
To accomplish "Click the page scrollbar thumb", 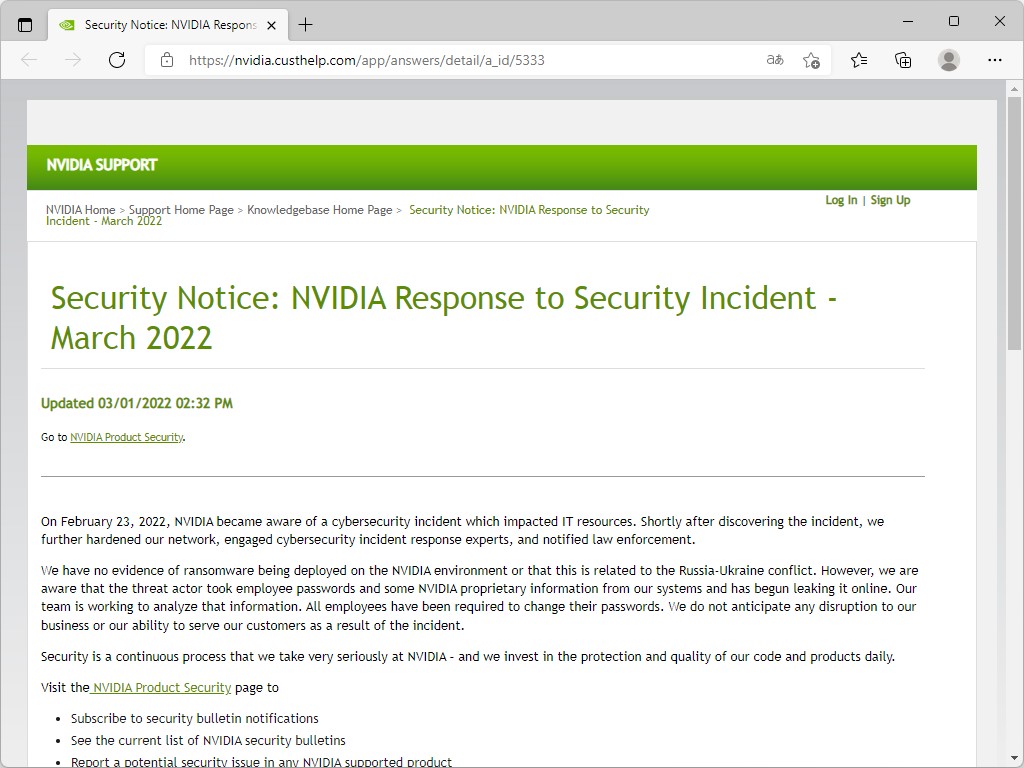I will coord(1014,223).
